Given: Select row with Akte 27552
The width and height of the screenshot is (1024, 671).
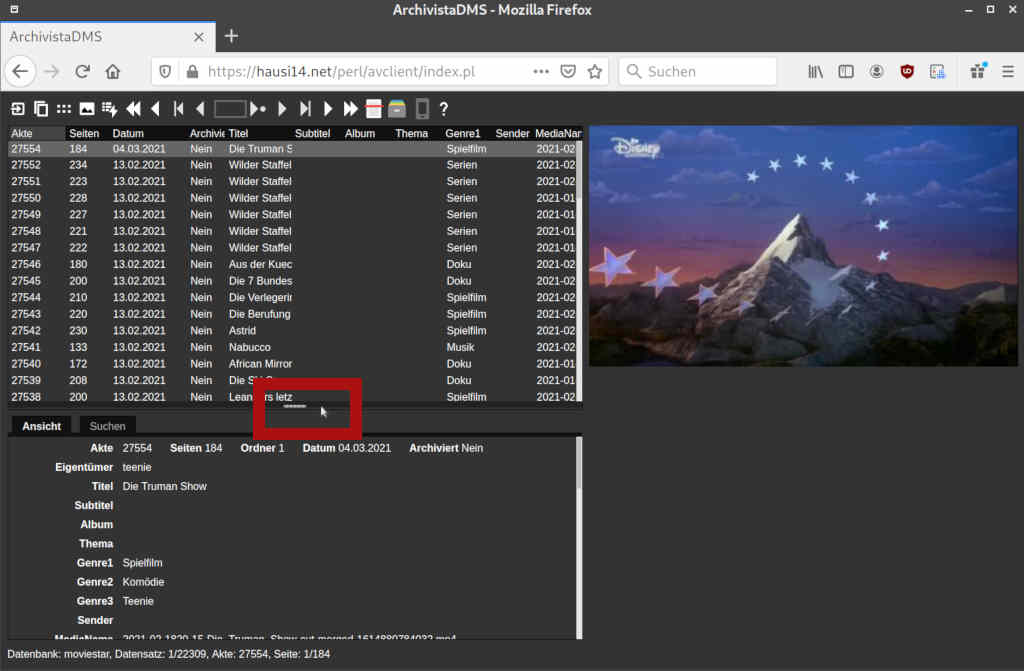Looking at the screenshot, I should click(293, 165).
